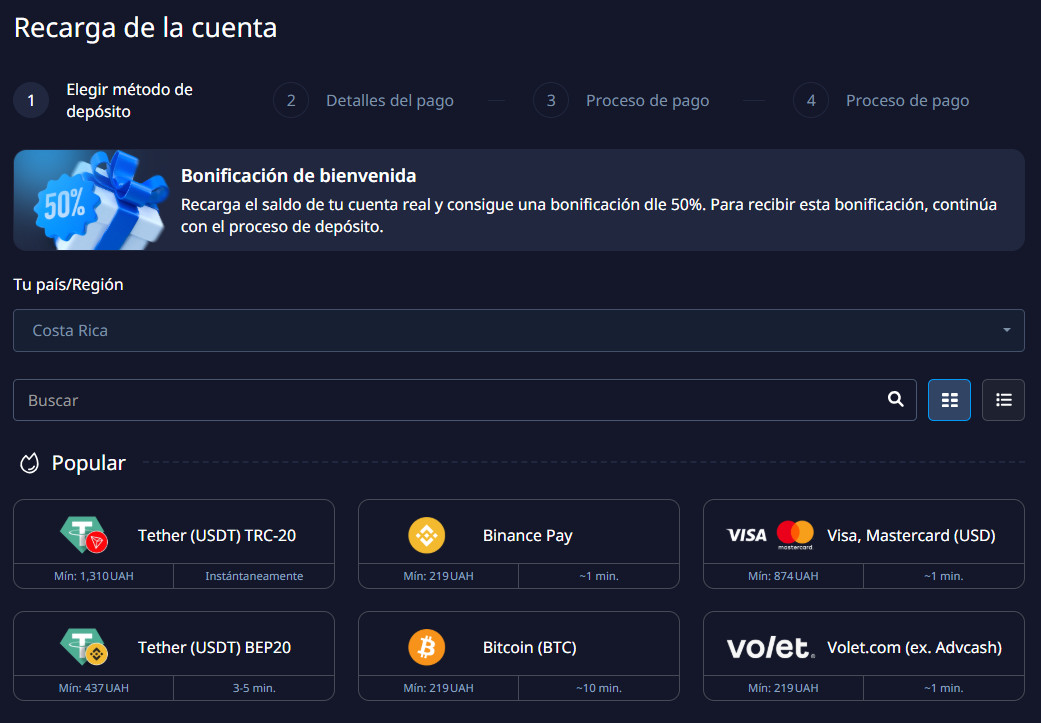Image resolution: width=1041 pixels, height=723 pixels.
Task: Select the Binance Pay payment icon
Action: click(427, 535)
